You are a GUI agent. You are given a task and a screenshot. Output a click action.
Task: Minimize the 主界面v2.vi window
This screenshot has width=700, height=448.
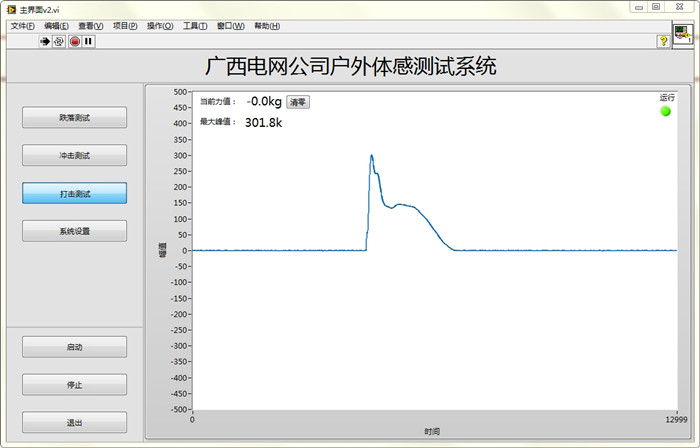639,7
